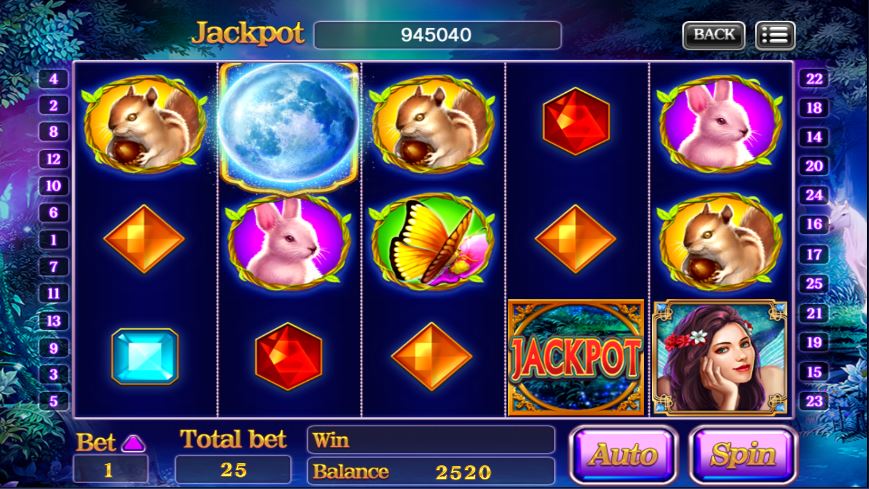
Task: Click the yellow butterfly symbol
Action: [432, 242]
